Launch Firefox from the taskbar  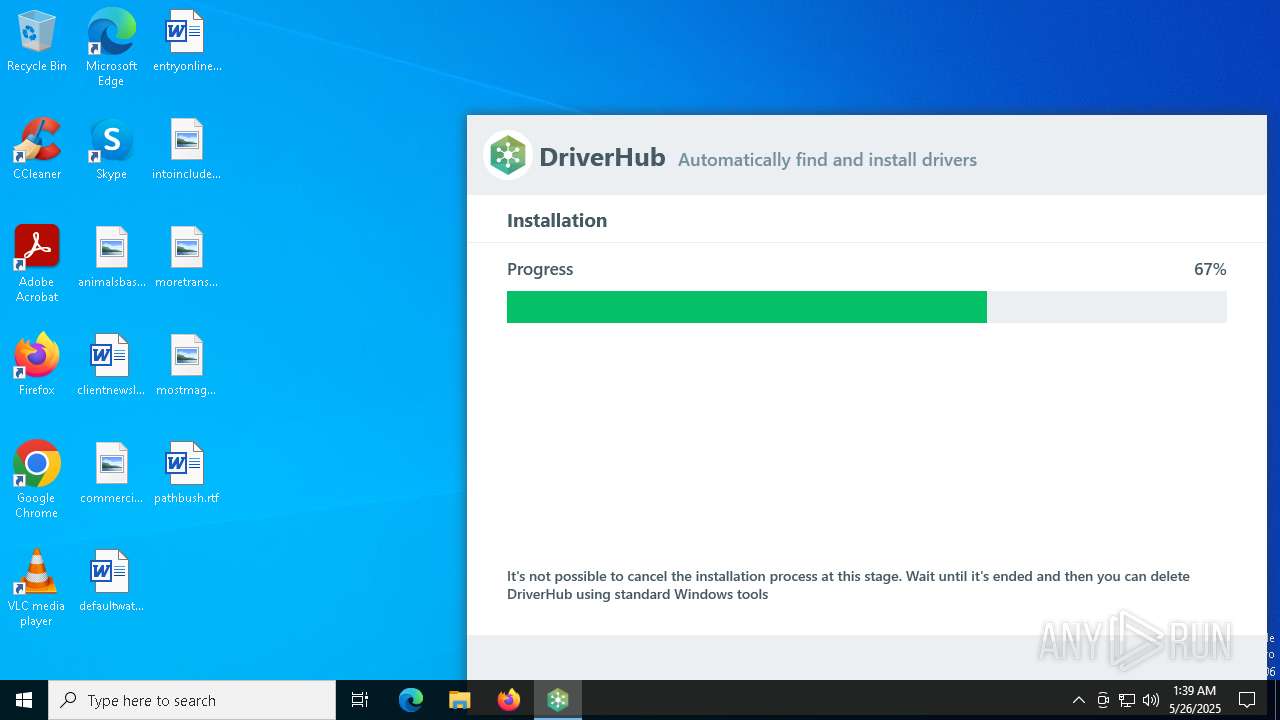[509, 700]
